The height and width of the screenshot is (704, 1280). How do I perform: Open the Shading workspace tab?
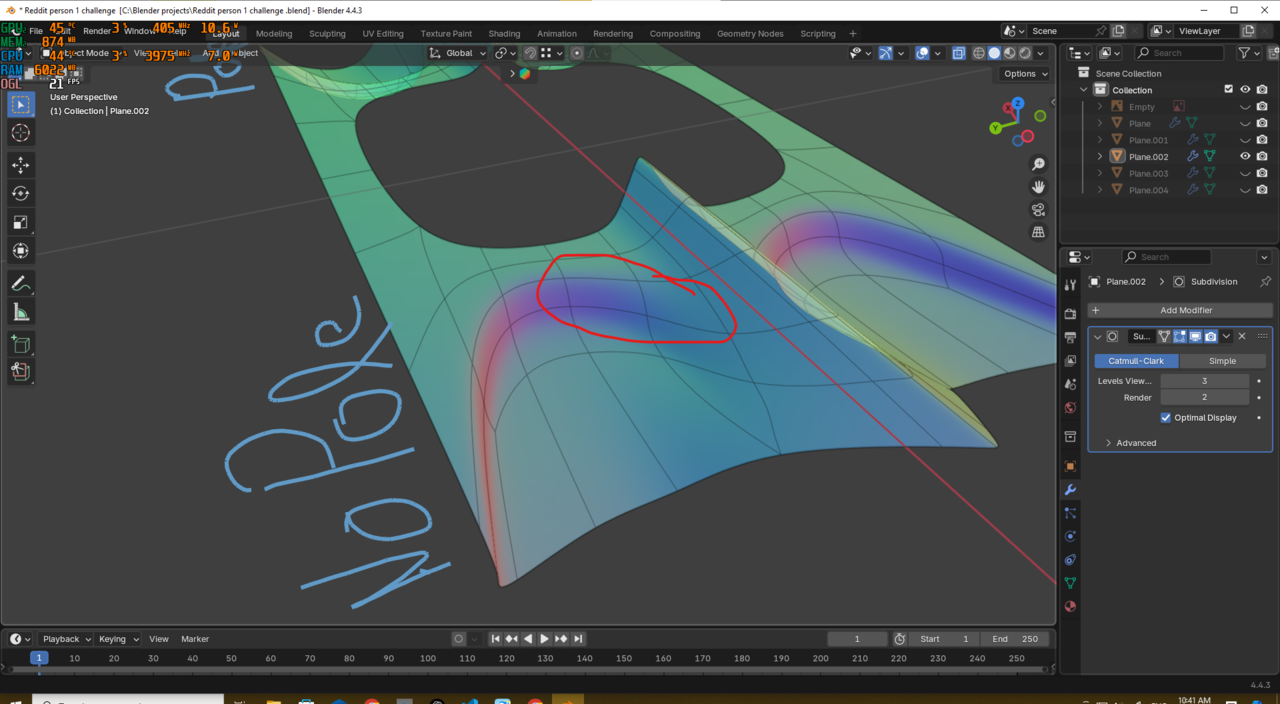coord(504,33)
